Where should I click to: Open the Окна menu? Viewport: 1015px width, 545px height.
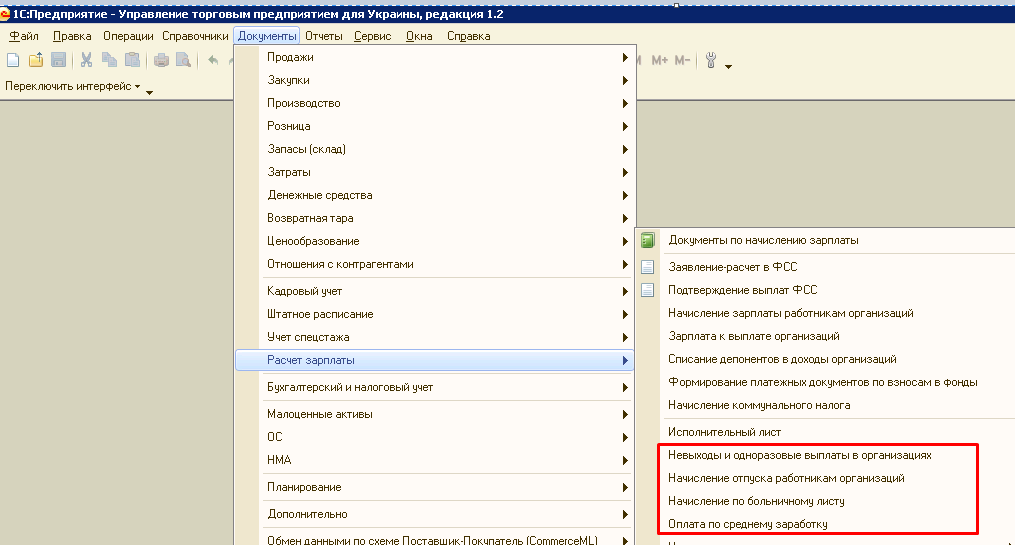pos(419,36)
